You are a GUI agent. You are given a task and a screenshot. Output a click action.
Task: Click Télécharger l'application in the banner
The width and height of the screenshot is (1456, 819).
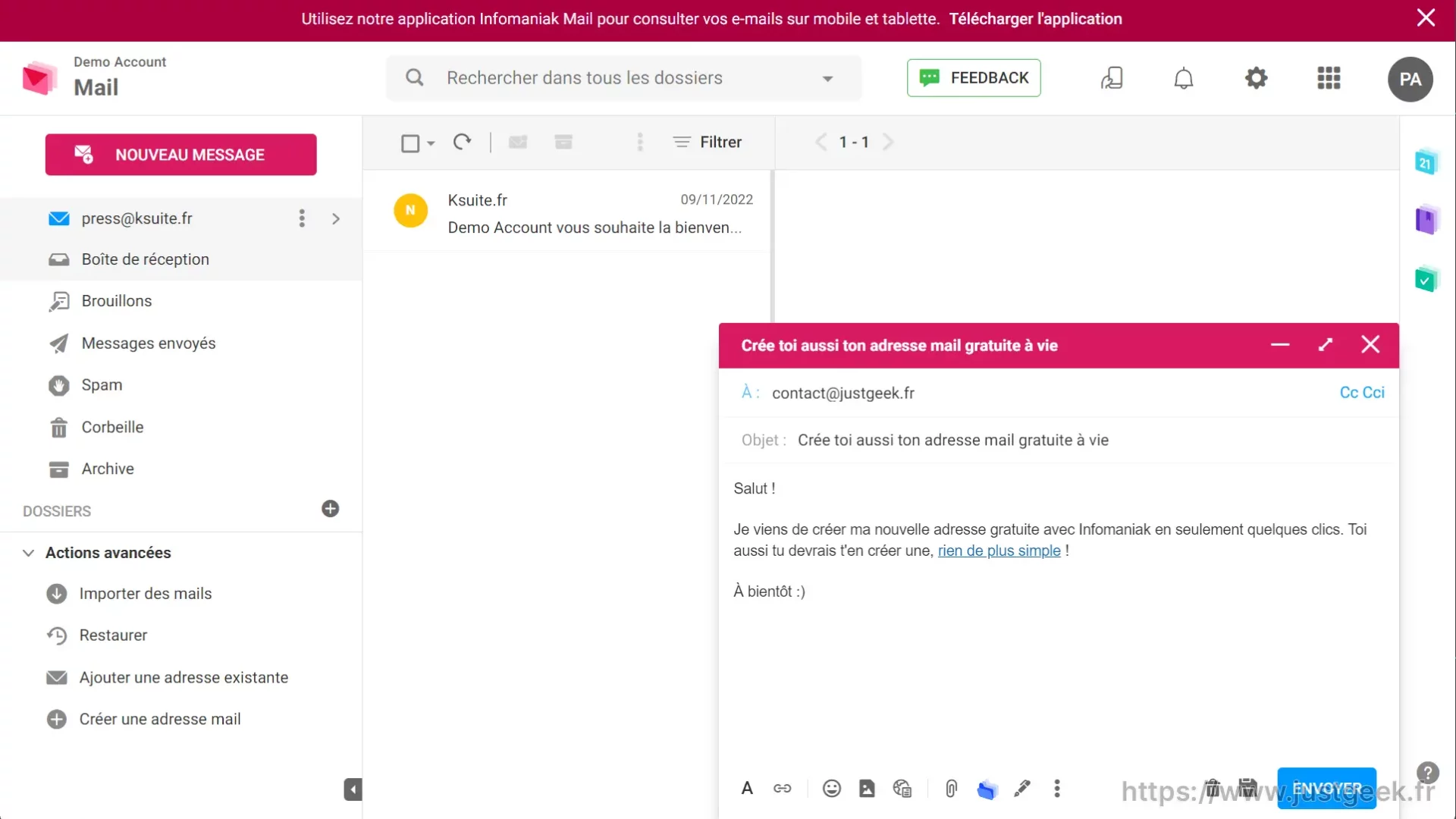[1035, 19]
